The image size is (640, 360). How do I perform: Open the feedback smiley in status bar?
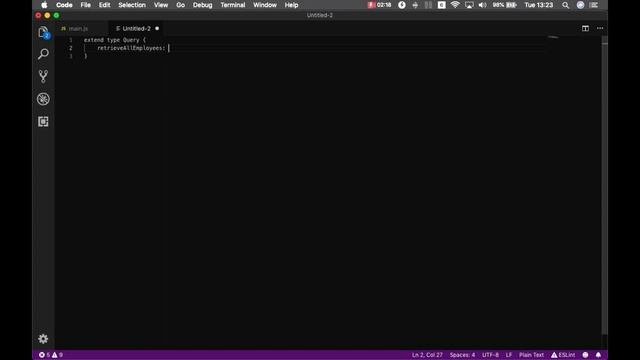click(585, 355)
